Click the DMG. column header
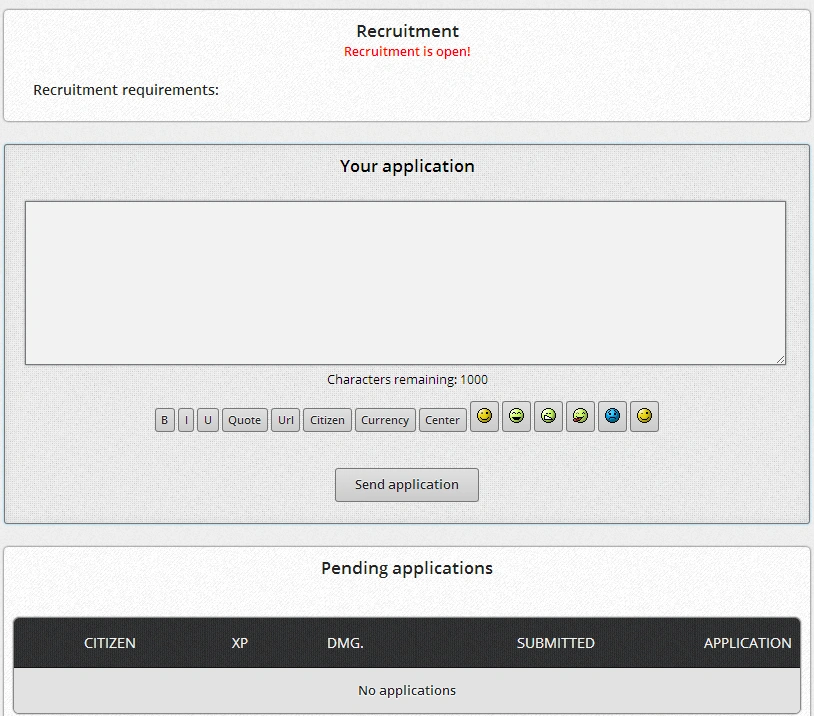This screenshot has height=716, width=814. point(345,643)
